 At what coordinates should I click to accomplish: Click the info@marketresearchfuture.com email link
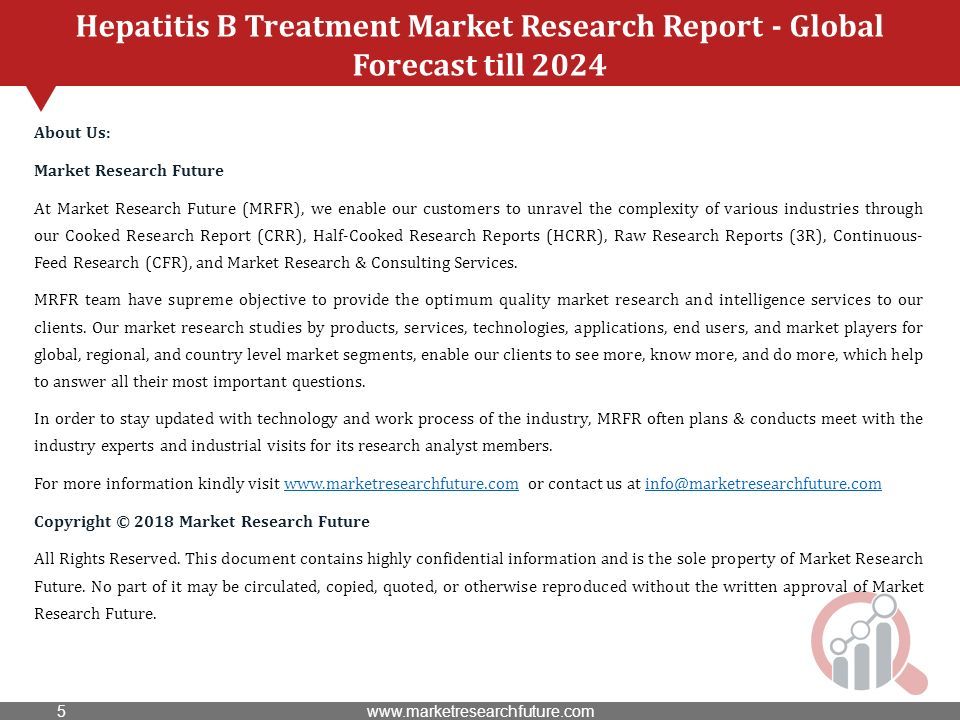point(763,484)
